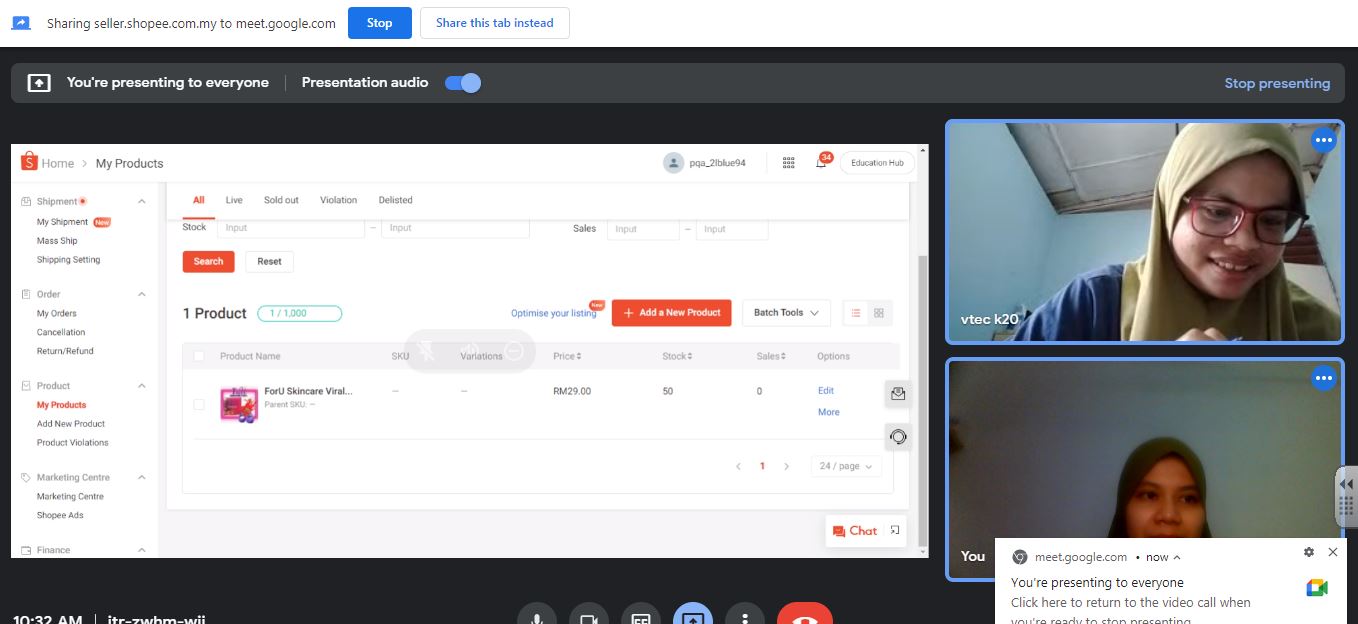The height and width of the screenshot is (624, 1358).
Task: Select the Violation tab
Action: [x=338, y=200]
